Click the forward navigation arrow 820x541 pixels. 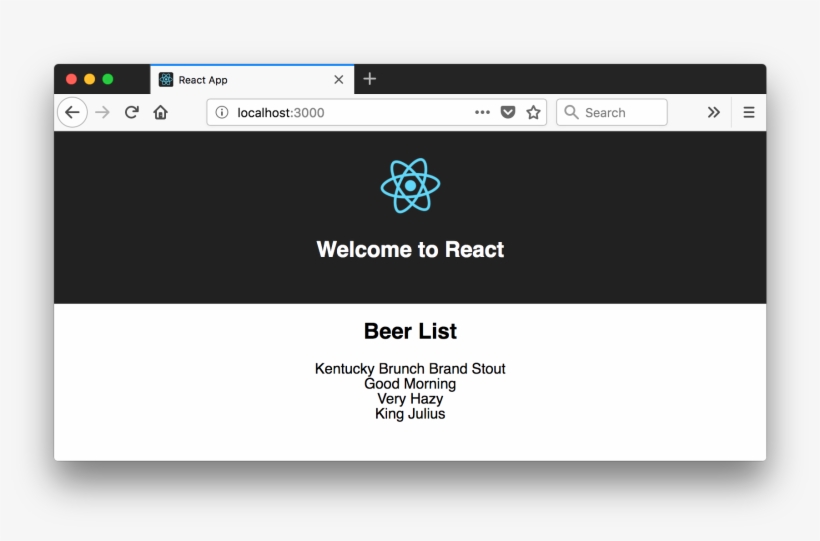102,112
